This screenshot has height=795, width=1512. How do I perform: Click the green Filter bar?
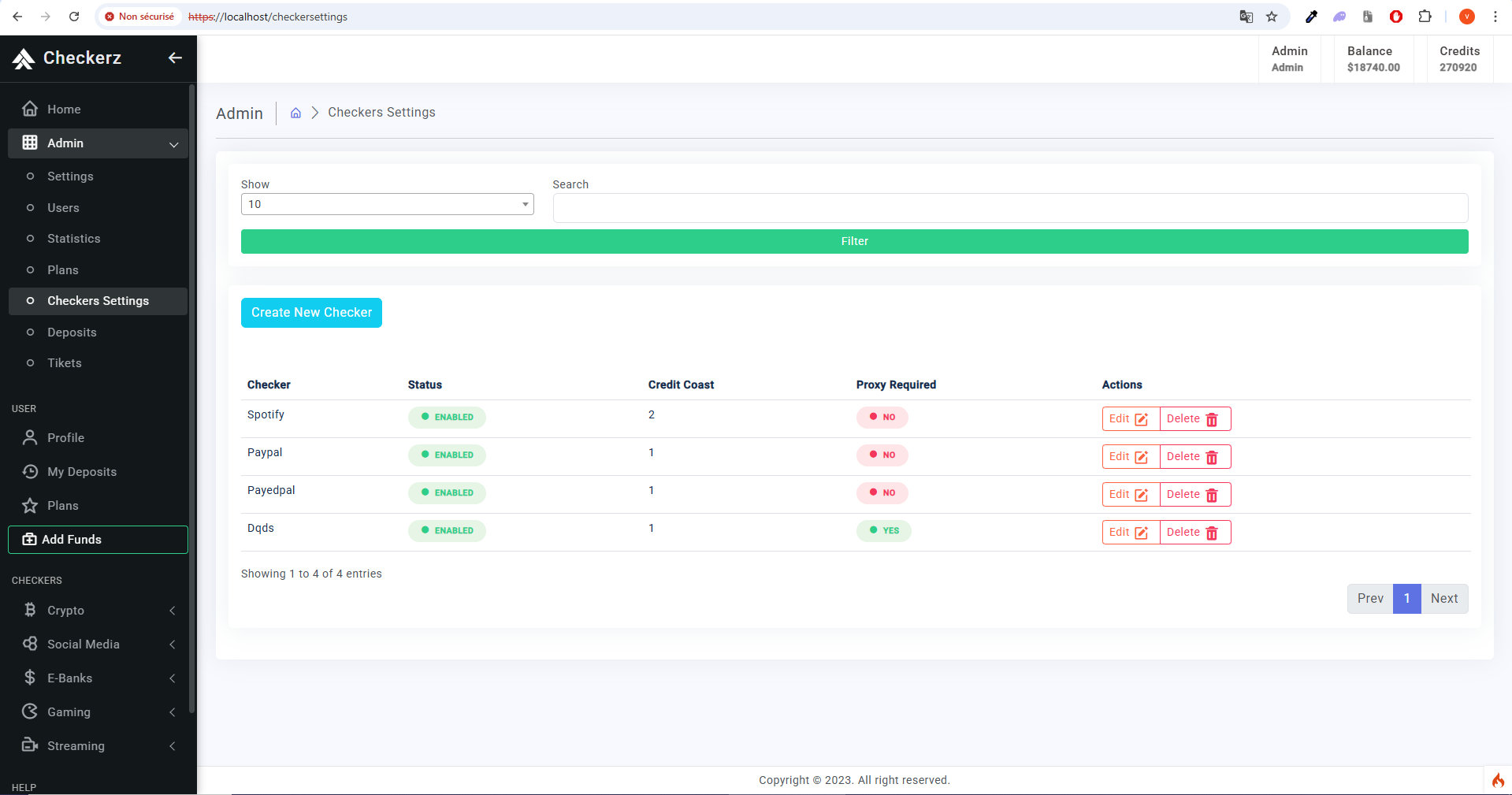click(854, 241)
